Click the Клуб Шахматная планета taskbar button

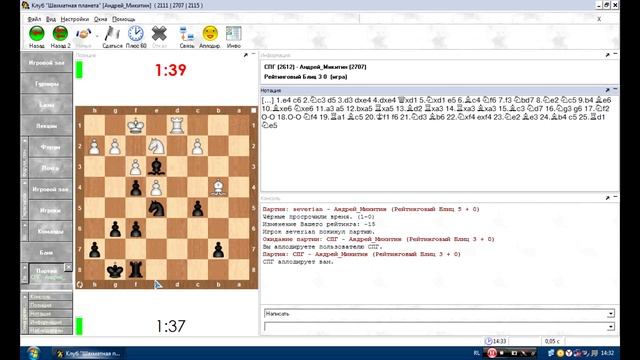click(x=89, y=353)
